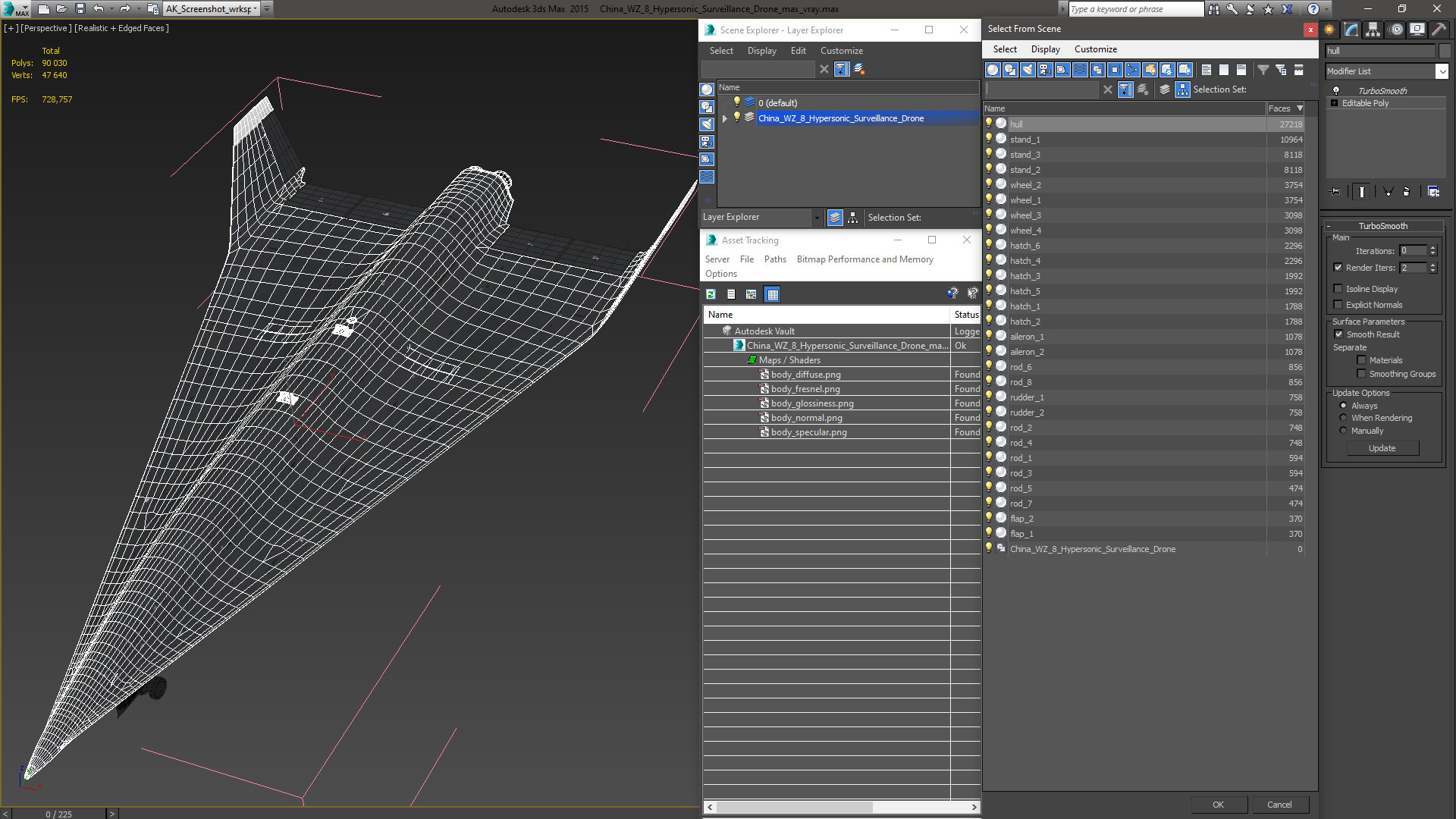The width and height of the screenshot is (1456, 819).
Task: Click Cancel button in Select From Scene
Action: pyautogui.click(x=1279, y=805)
